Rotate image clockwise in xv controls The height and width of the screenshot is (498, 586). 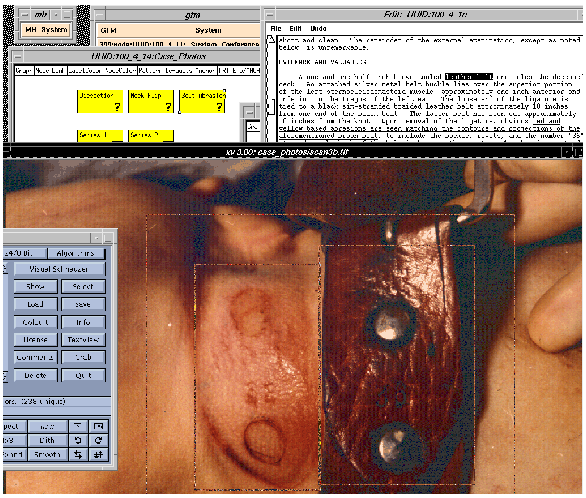click(x=98, y=440)
